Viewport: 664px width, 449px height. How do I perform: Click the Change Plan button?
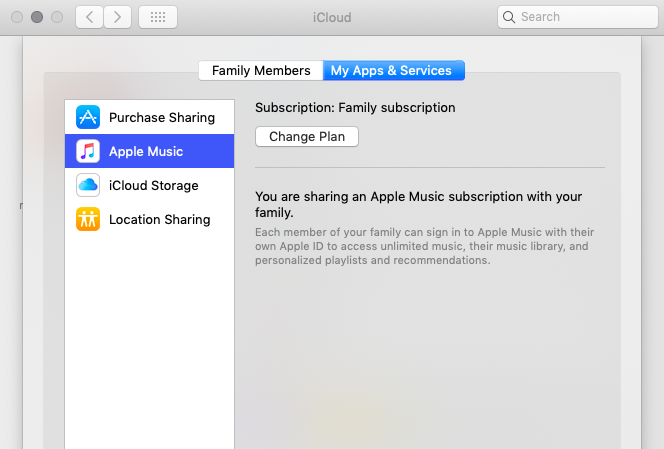point(307,136)
